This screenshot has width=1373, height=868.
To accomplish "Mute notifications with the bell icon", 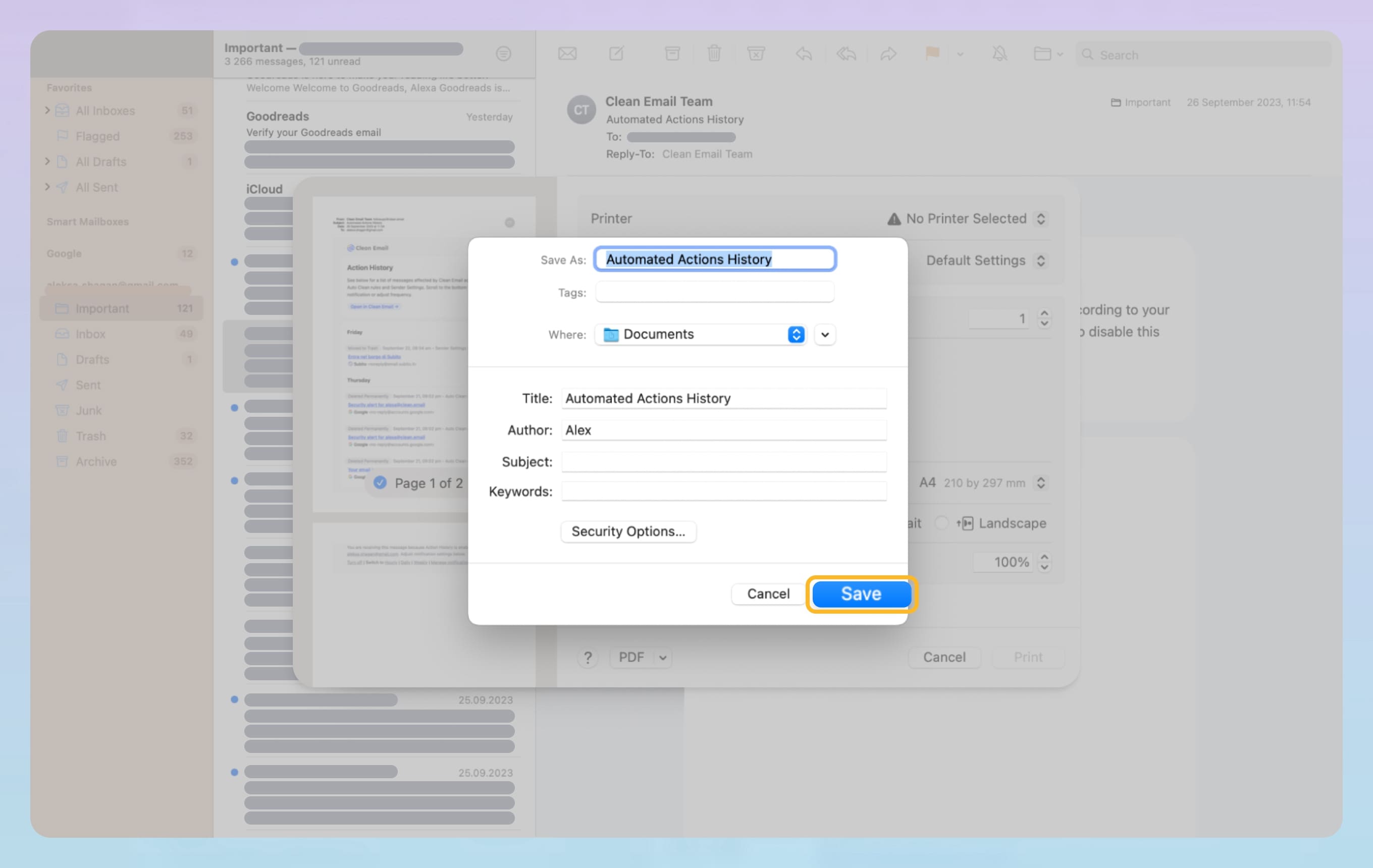I will 999,53.
